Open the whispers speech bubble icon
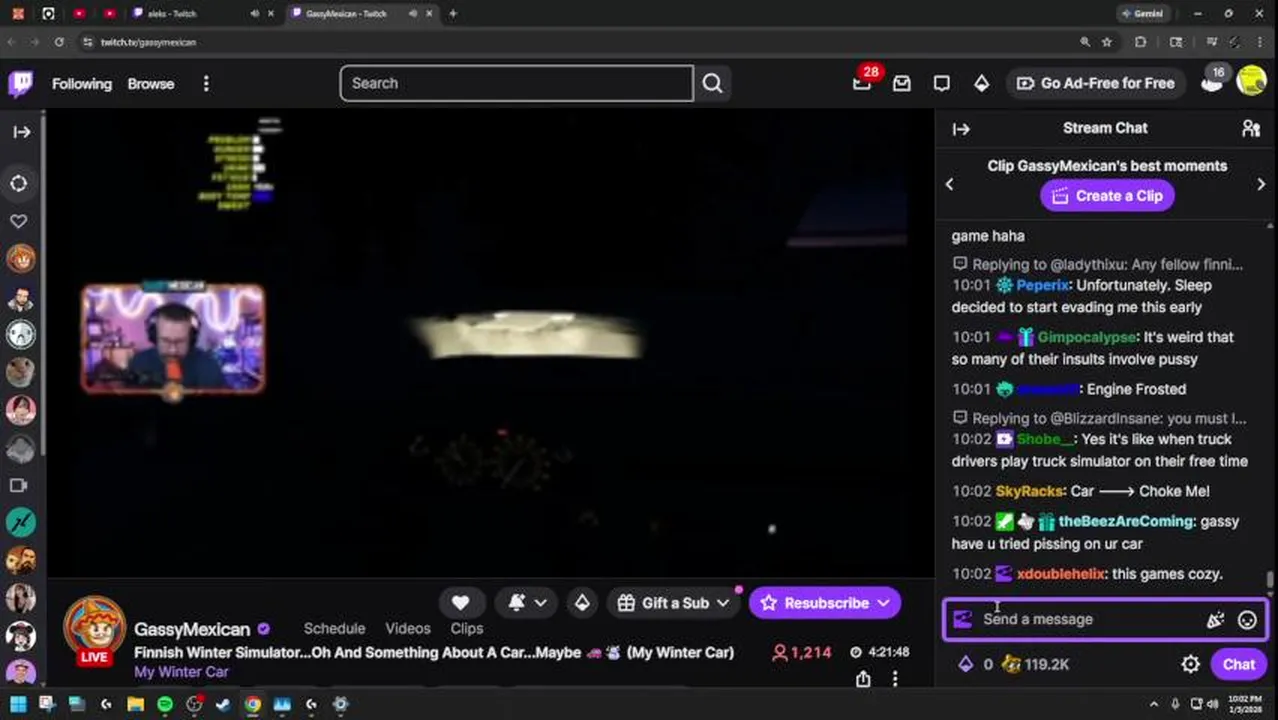1278x720 pixels. click(941, 84)
